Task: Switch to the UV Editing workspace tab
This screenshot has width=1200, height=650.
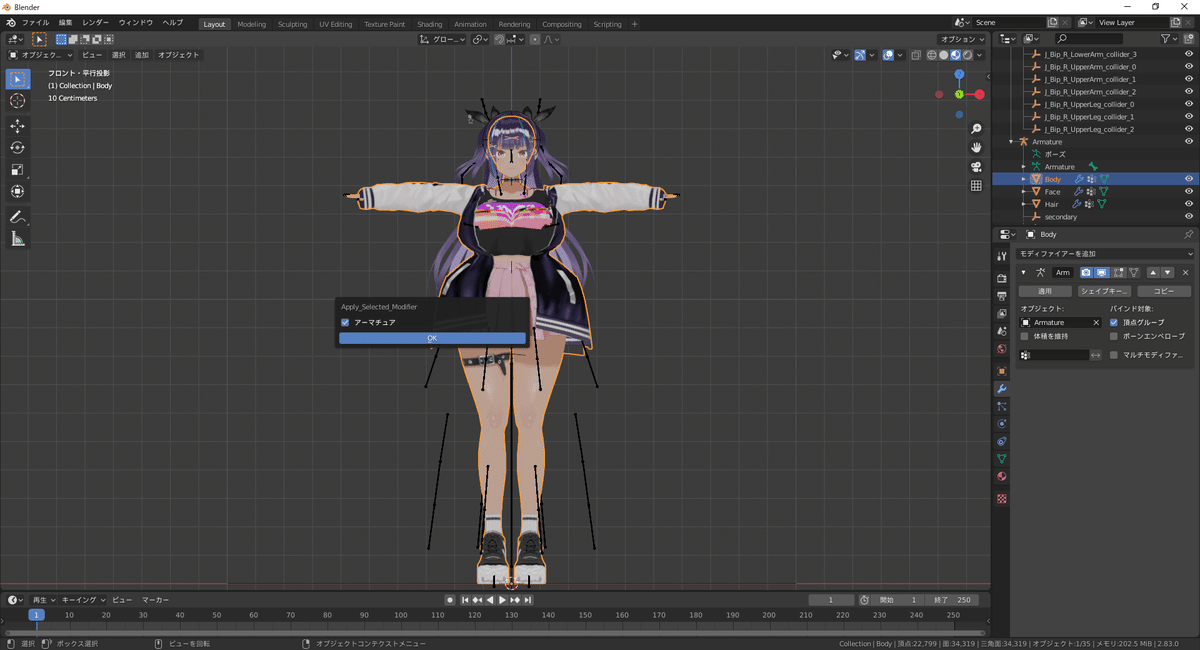Action: click(x=335, y=22)
